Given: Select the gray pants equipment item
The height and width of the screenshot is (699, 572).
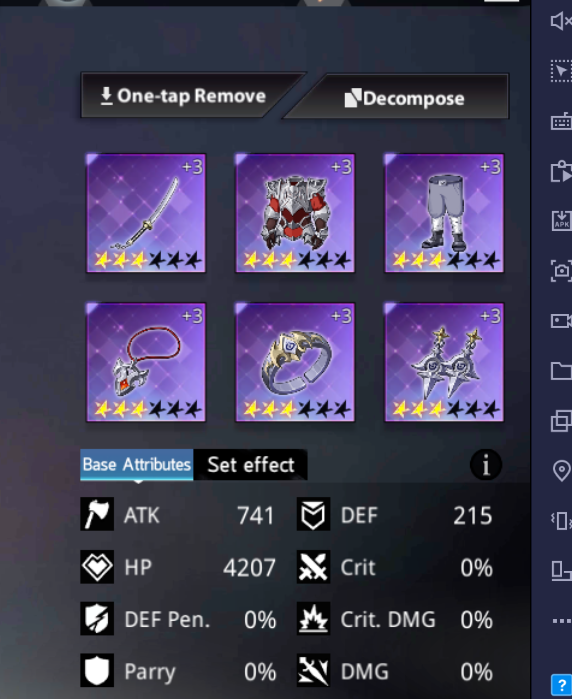Looking at the screenshot, I should click(x=444, y=213).
